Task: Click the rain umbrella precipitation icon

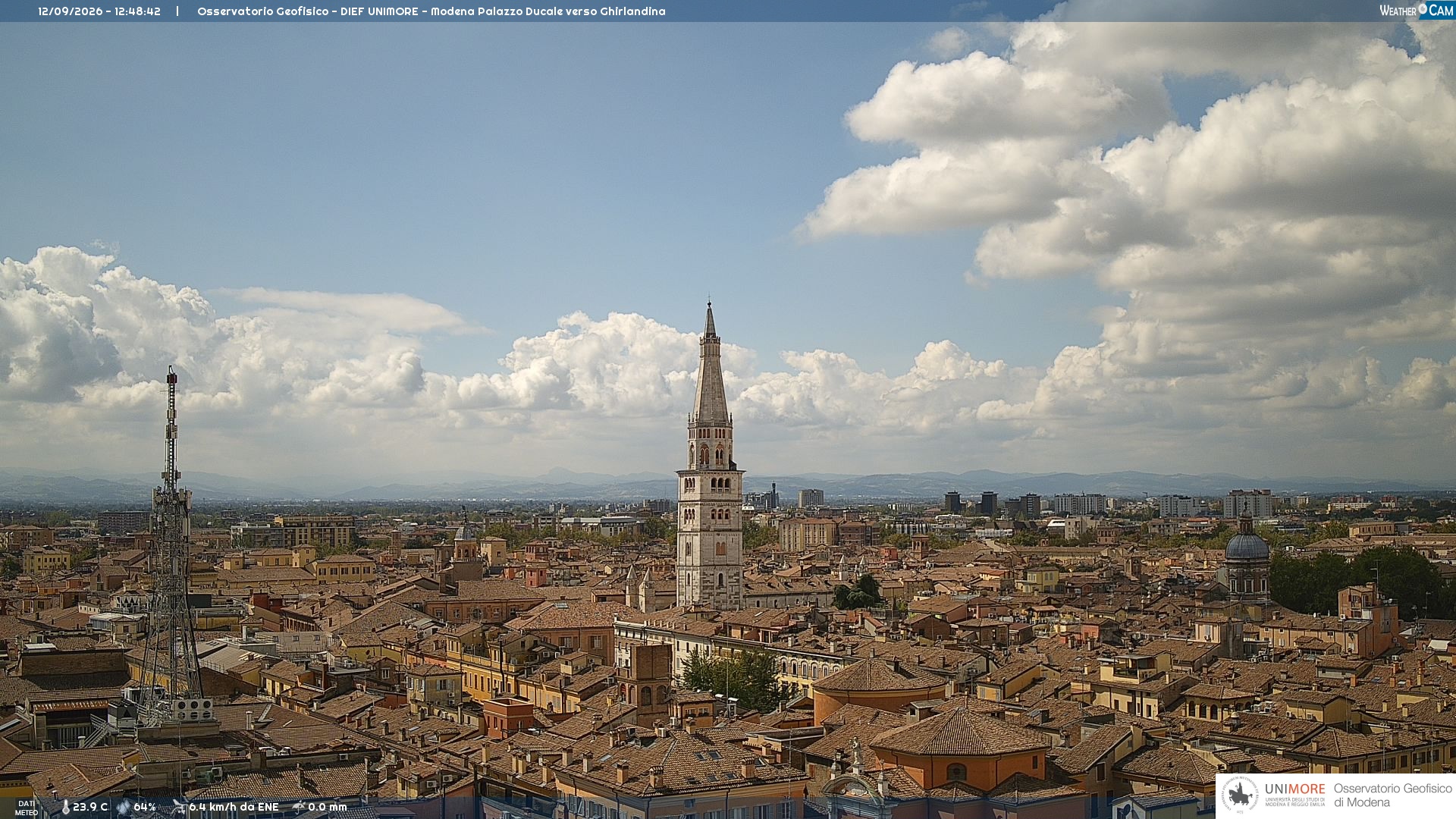Action: point(299,807)
